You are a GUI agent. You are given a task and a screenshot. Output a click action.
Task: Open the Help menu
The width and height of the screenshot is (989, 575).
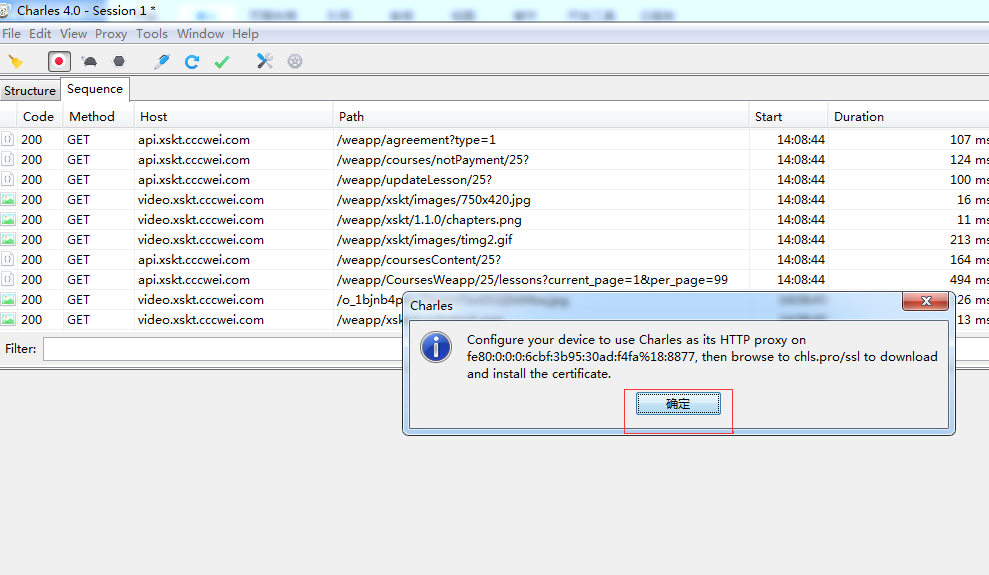[245, 34]
